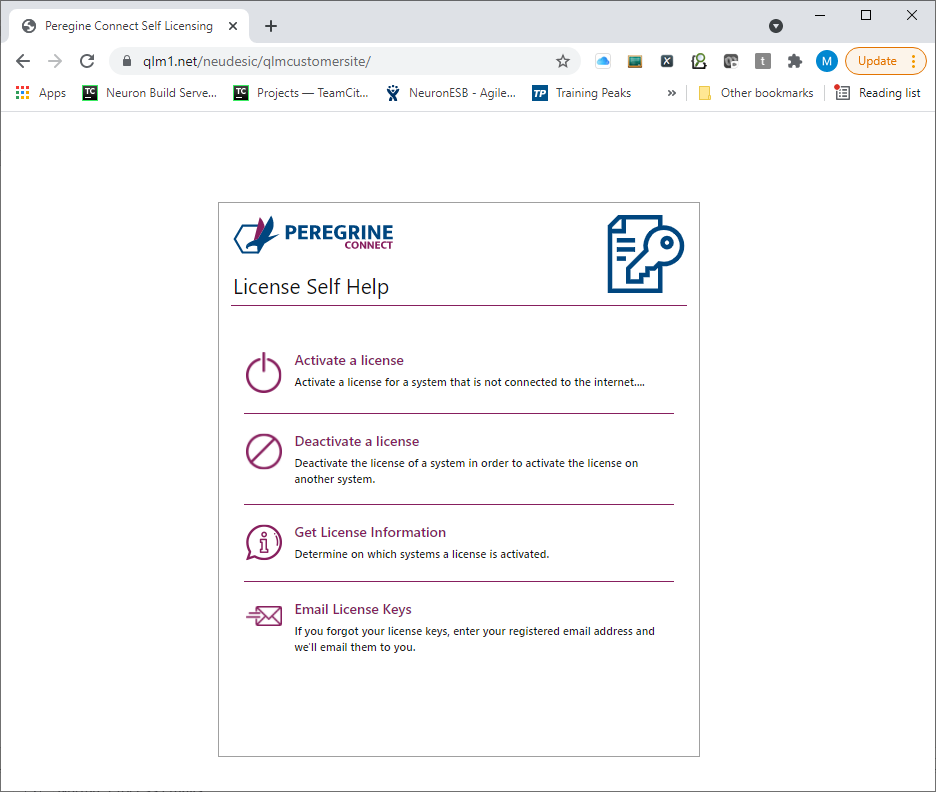Screen dimensions: 936x792
Task: Click the Peregrine Connect logo
Action: (x=313, y=235)
